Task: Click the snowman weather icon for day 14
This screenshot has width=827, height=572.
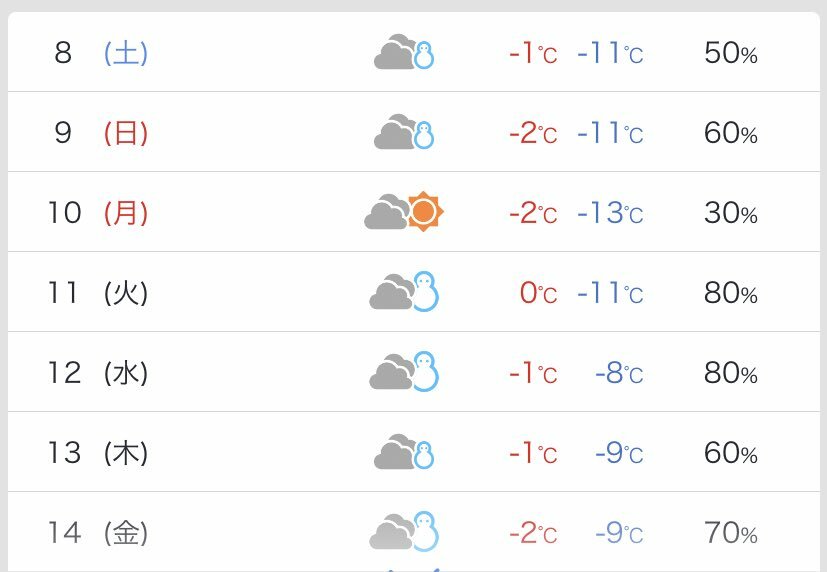Action: pyautogui.click(x=404, y=531)
